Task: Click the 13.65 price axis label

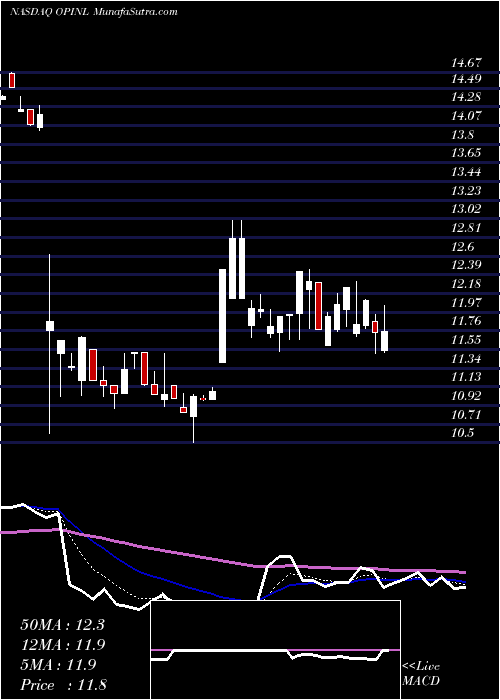Action: [467, 154]
